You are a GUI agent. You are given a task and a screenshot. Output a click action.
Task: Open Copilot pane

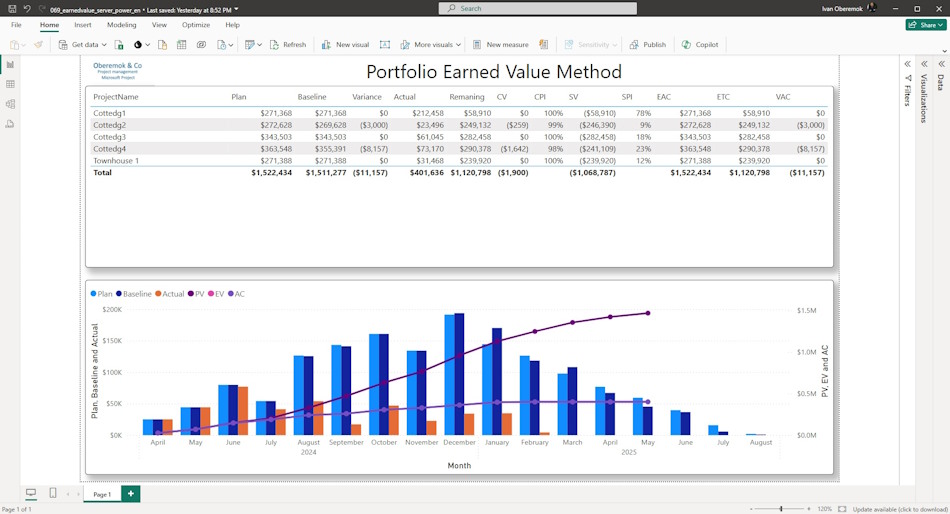700,44
